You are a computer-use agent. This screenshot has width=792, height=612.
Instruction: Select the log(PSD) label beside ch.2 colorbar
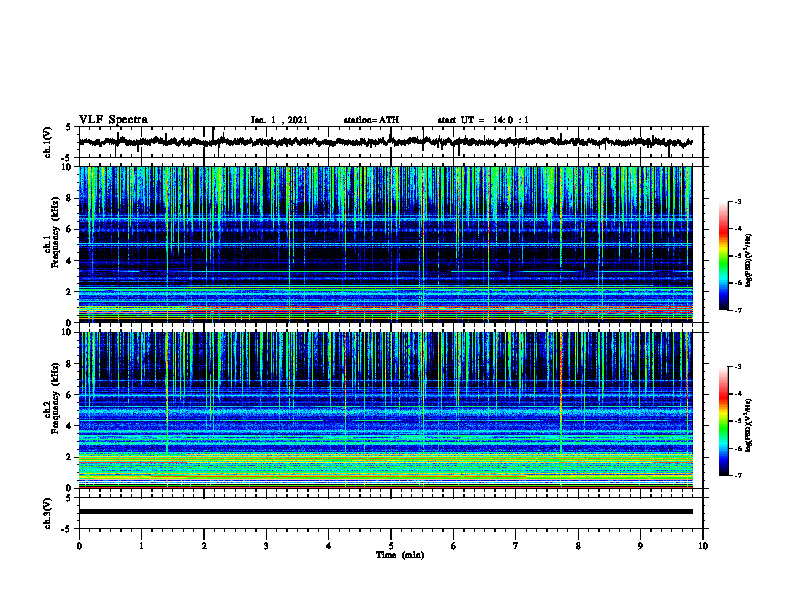tap(748, 425)
